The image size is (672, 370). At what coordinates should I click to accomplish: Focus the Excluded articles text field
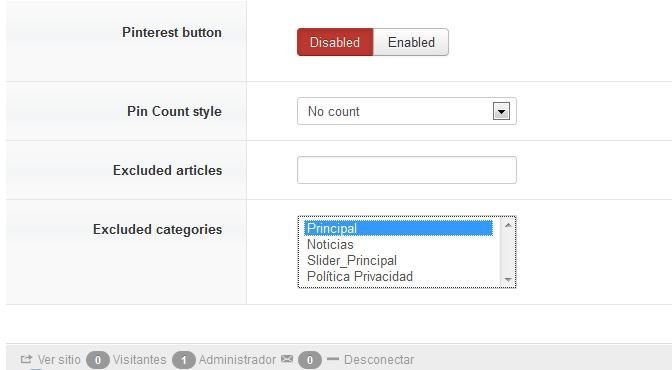pos(406,170)
